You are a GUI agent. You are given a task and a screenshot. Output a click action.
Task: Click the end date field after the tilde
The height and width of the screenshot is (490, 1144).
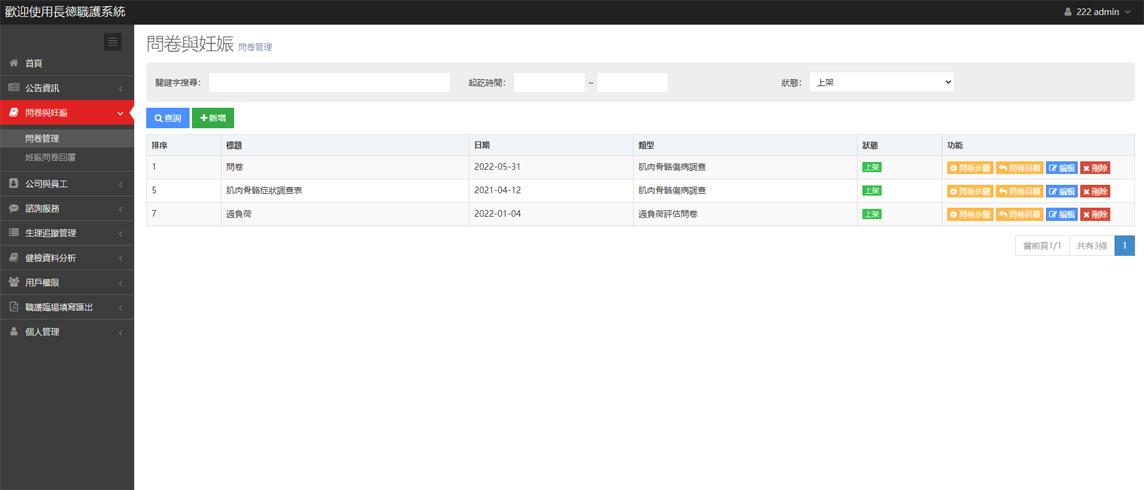[633, 82]
